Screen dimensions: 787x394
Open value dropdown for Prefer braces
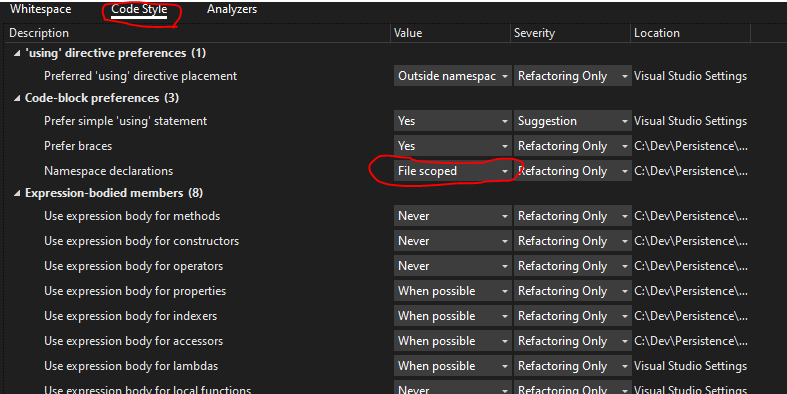tap(453, 146)
